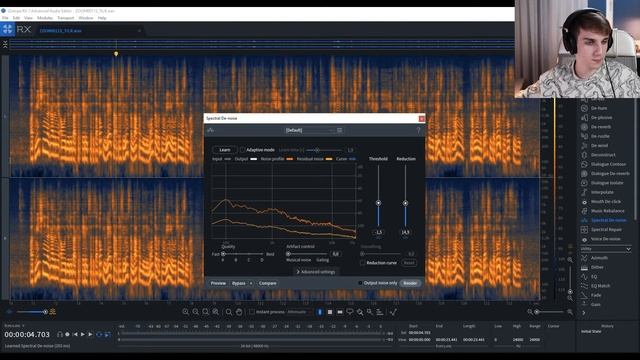Expand the module list chevron below Gain
The width and height of the screenshot is (640, 360).
(584, 313)
